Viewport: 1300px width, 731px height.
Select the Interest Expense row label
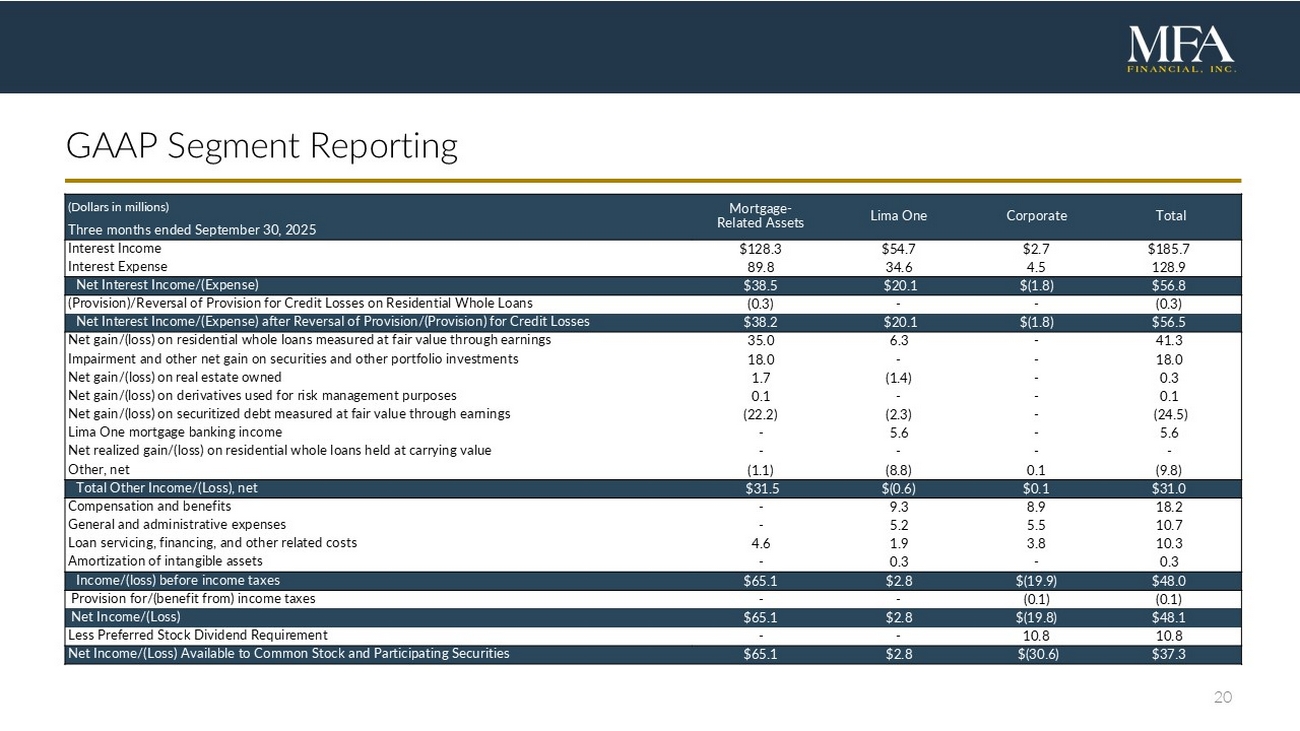coord(117,267)
